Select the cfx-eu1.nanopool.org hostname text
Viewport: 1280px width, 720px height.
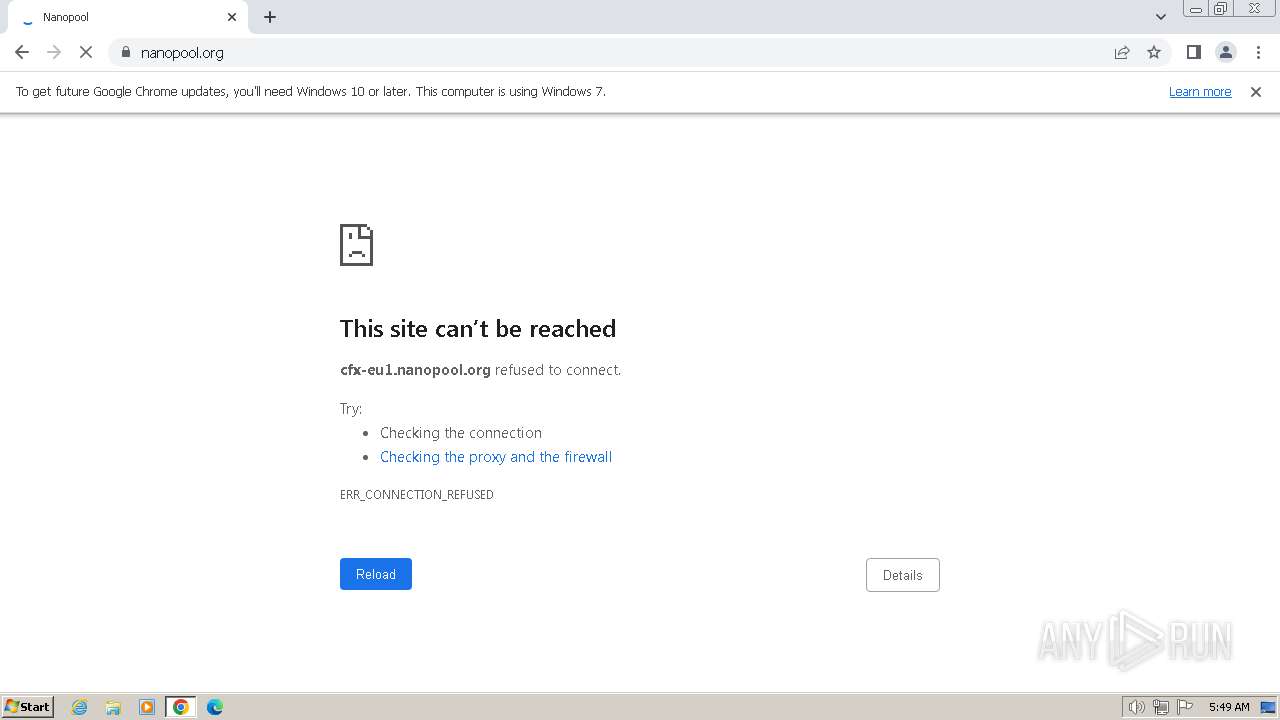415,370
